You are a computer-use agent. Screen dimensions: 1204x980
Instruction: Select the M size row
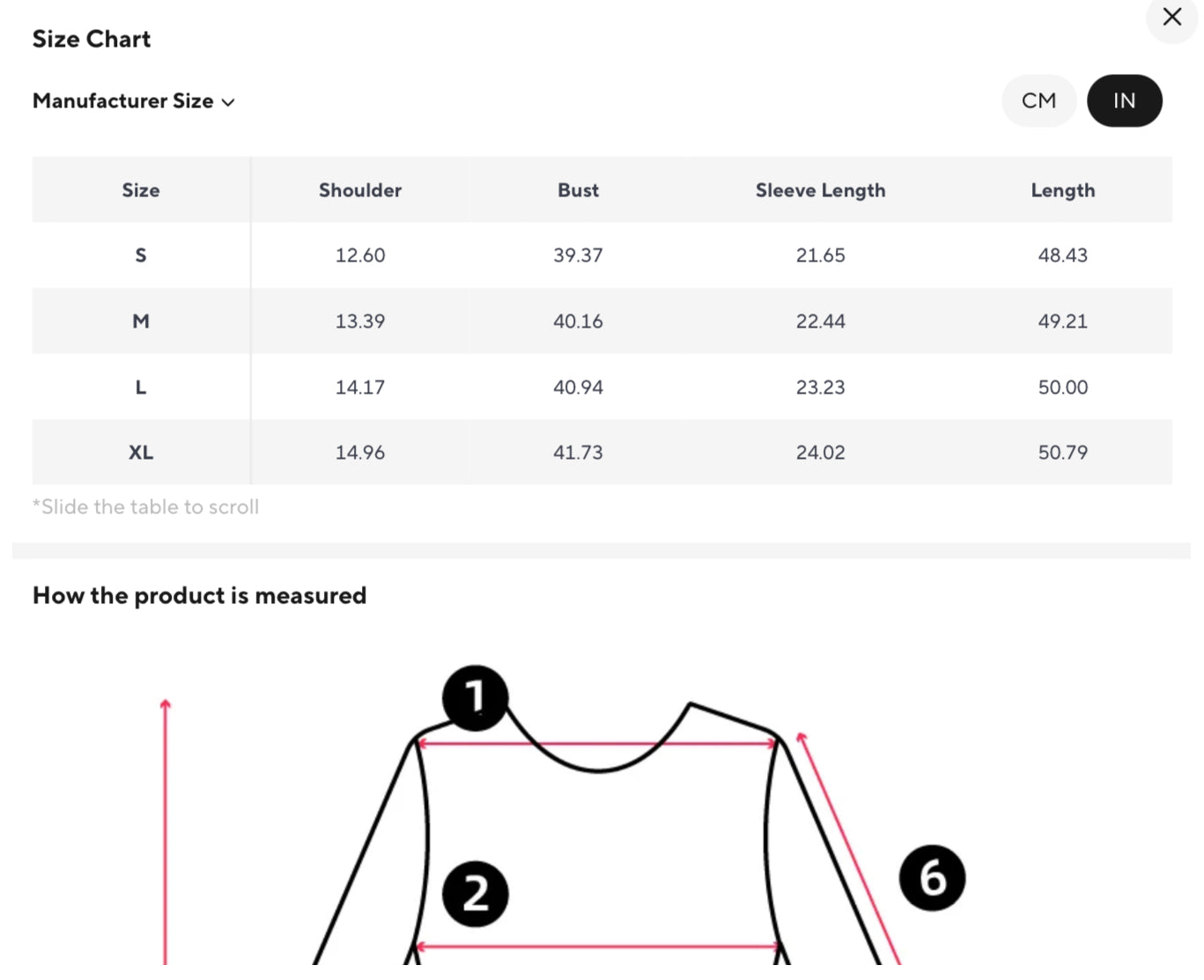tap(141, 321)
